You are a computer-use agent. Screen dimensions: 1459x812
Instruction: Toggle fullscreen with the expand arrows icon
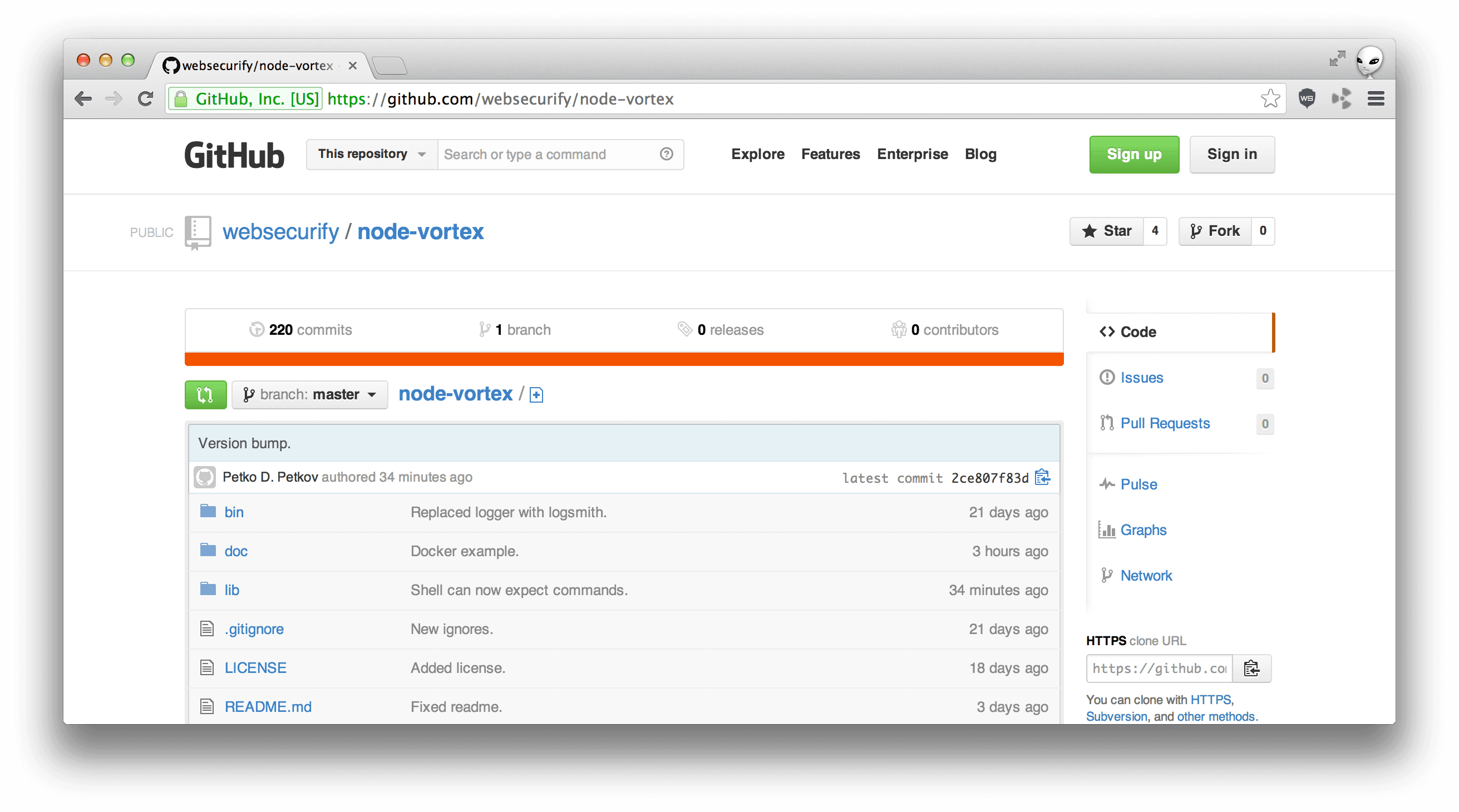[1337, 58]
